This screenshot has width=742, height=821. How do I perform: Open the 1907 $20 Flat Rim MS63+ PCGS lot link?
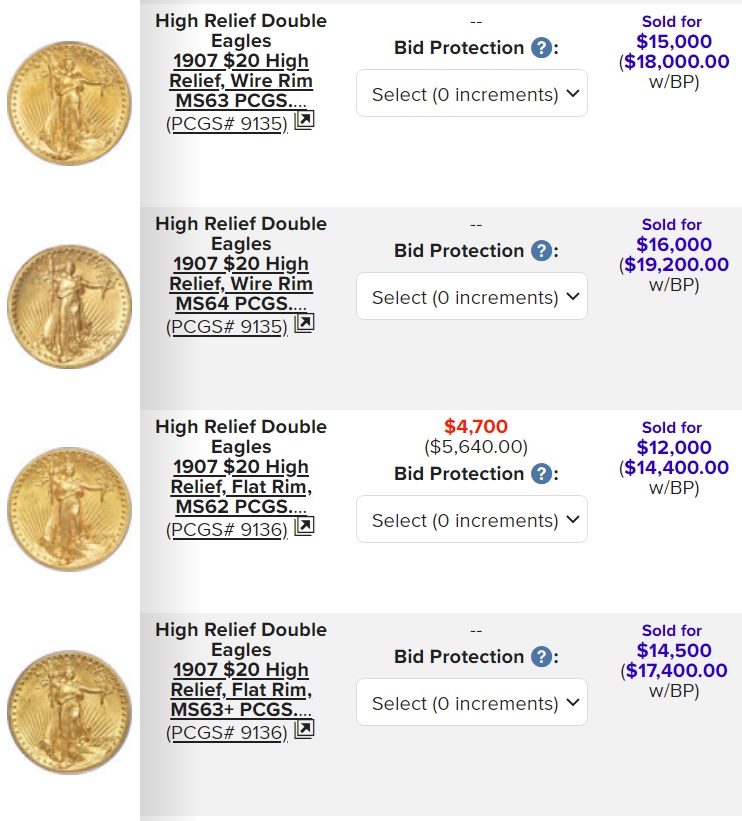click(241, 690)
